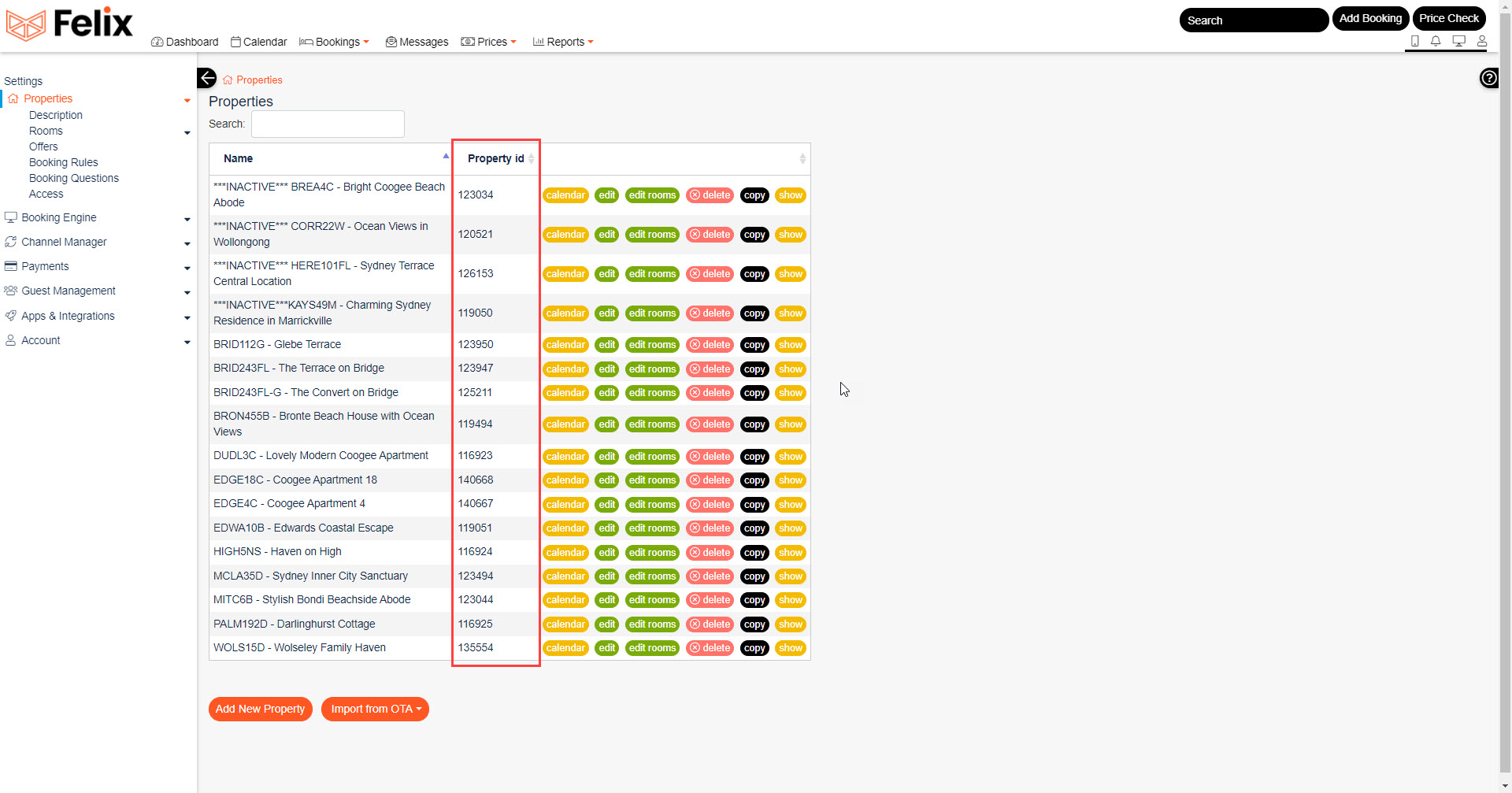Expand the Rooms sidebar item

(187, 132)
